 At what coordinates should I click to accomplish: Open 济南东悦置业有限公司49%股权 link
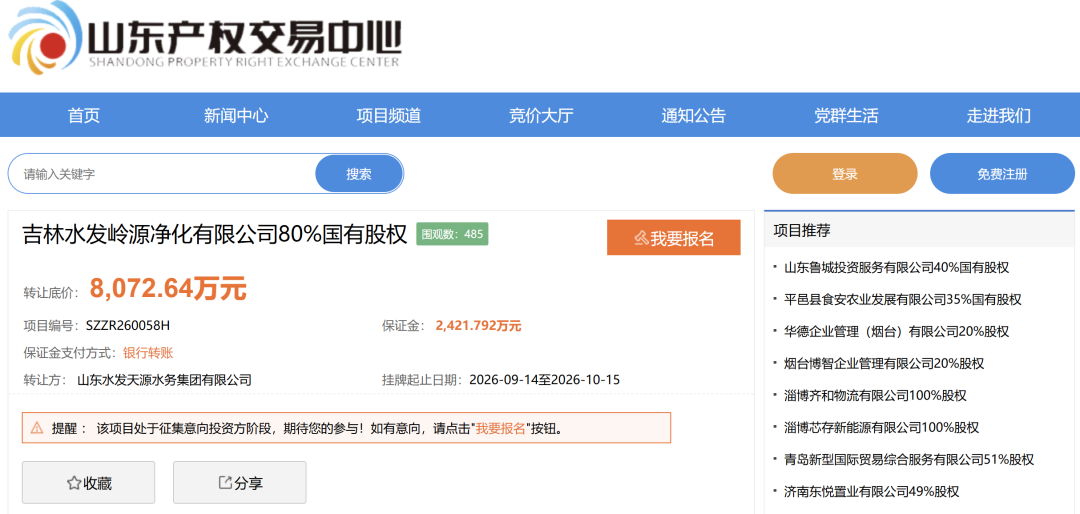(871, 491)
